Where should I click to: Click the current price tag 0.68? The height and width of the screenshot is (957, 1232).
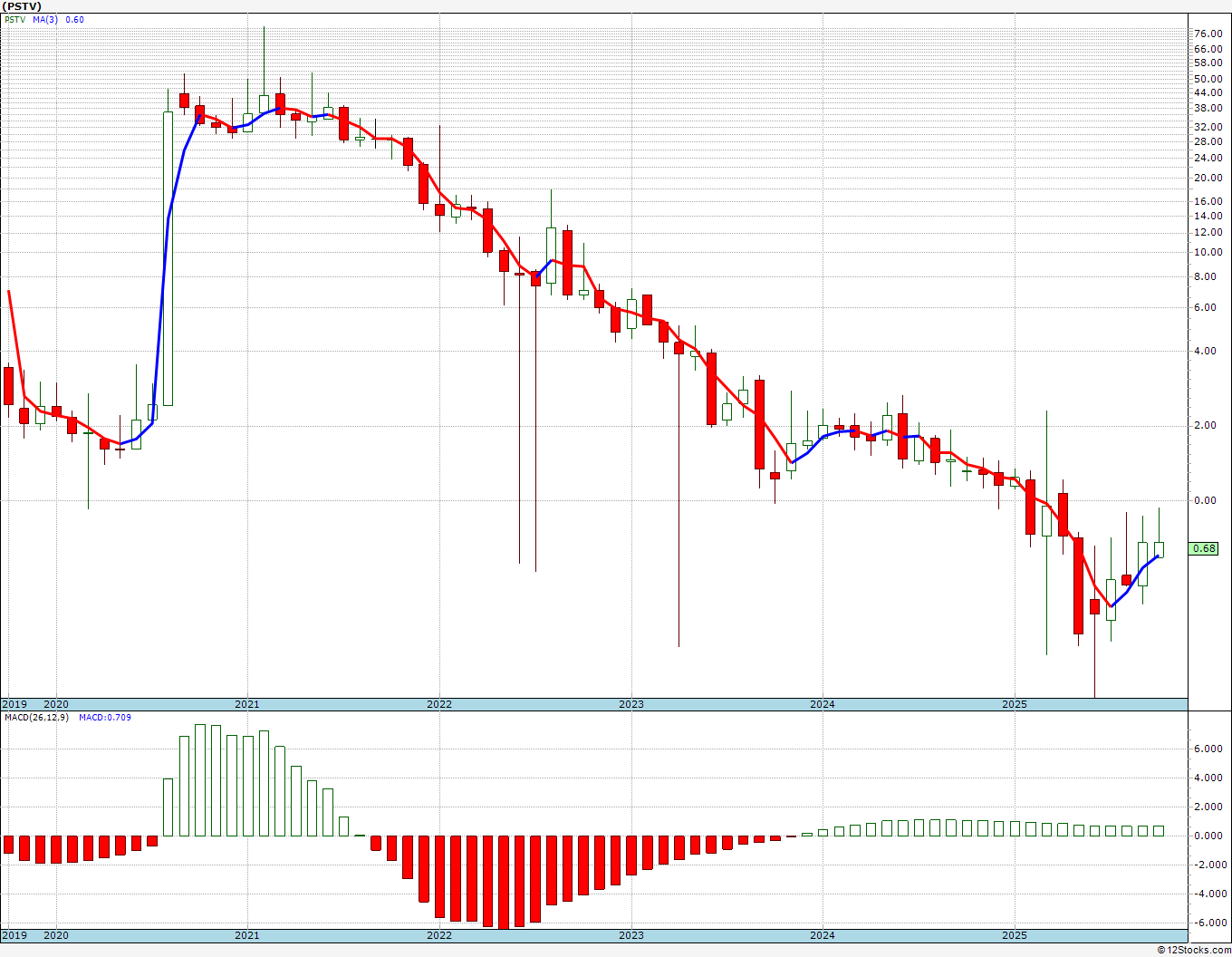(1205, 548)
